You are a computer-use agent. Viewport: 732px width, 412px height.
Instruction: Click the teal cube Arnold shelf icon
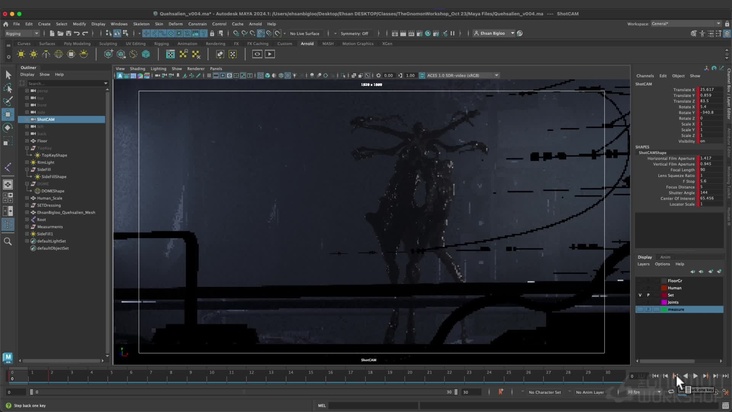pos(146,54)
